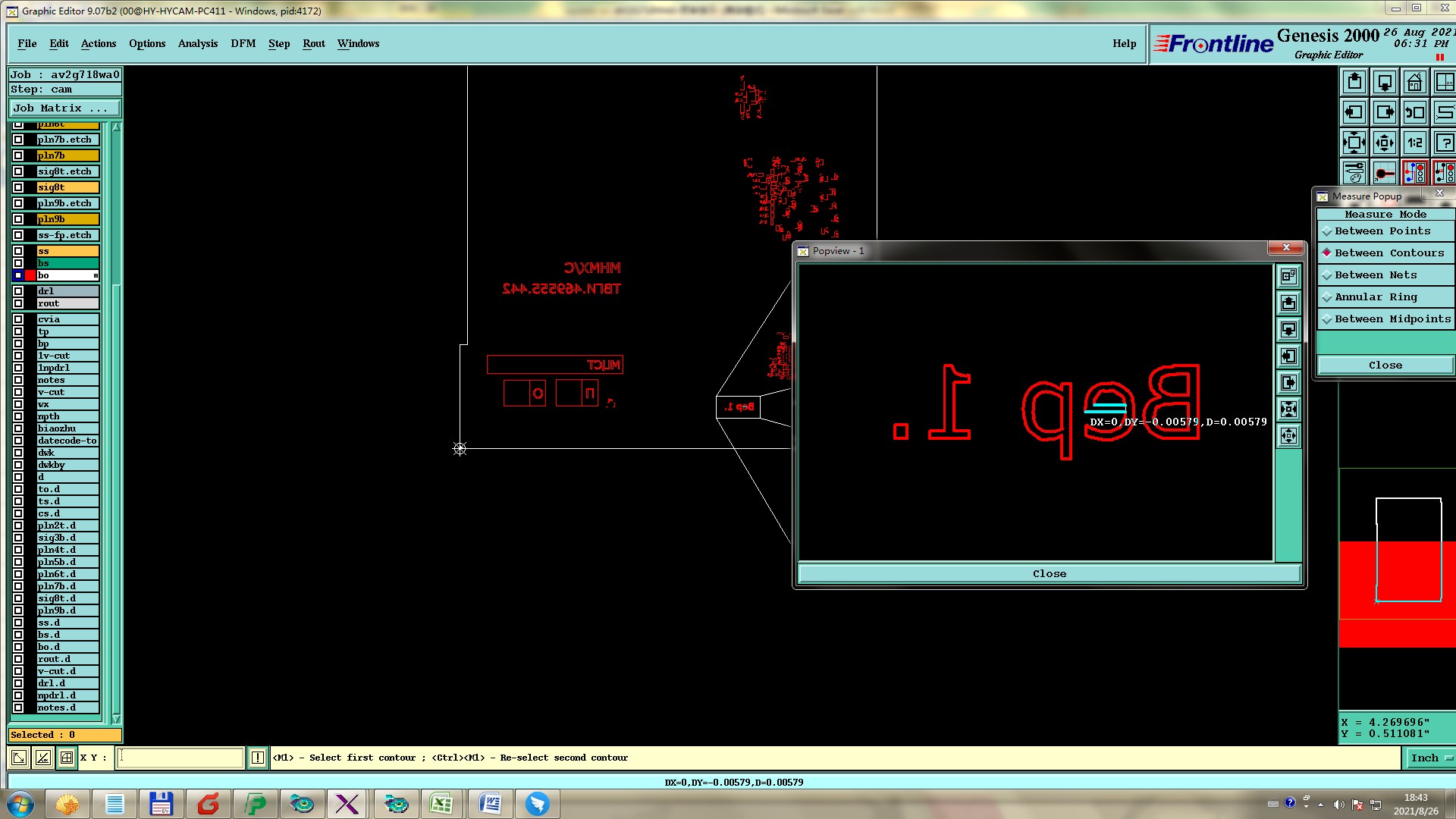Click the question mark help window icon
The width and height of the screenshot is (1456, 819).
1445,143
